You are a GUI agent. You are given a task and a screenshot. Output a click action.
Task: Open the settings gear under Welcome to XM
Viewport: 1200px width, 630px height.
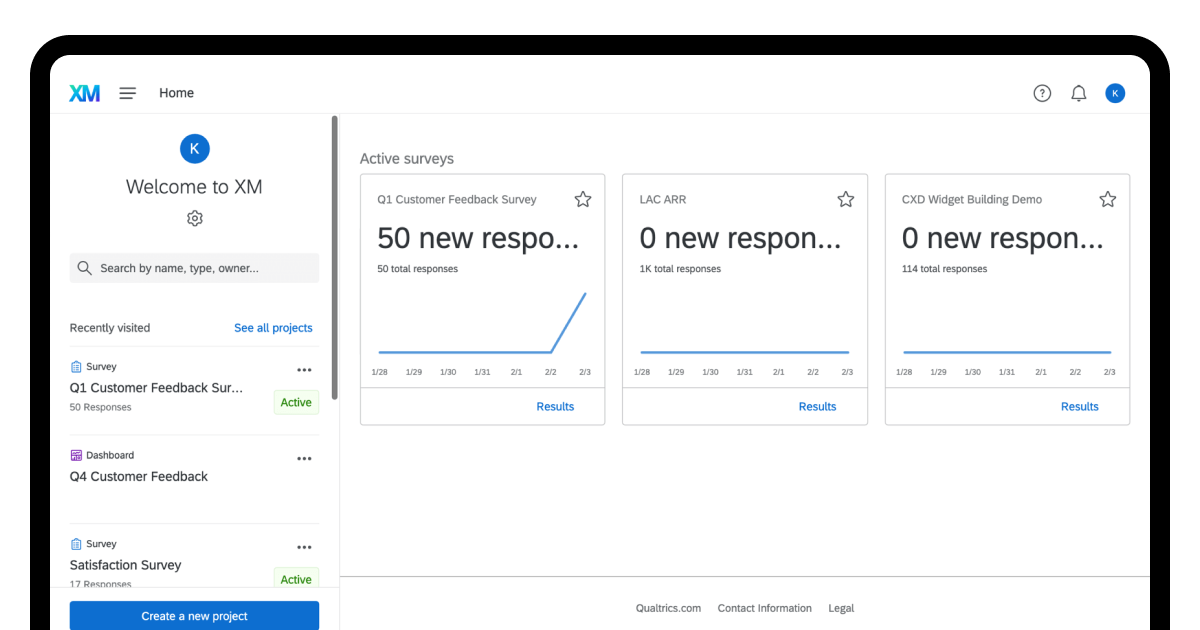tap(195, 218)
